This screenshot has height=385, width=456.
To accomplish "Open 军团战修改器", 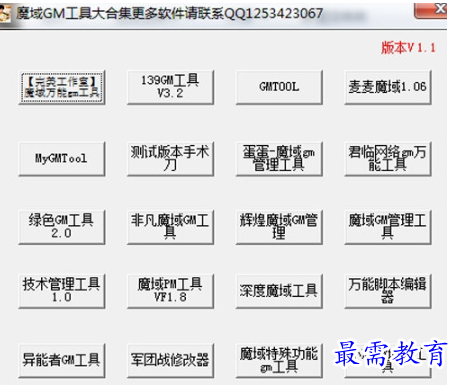I will 170,361.
